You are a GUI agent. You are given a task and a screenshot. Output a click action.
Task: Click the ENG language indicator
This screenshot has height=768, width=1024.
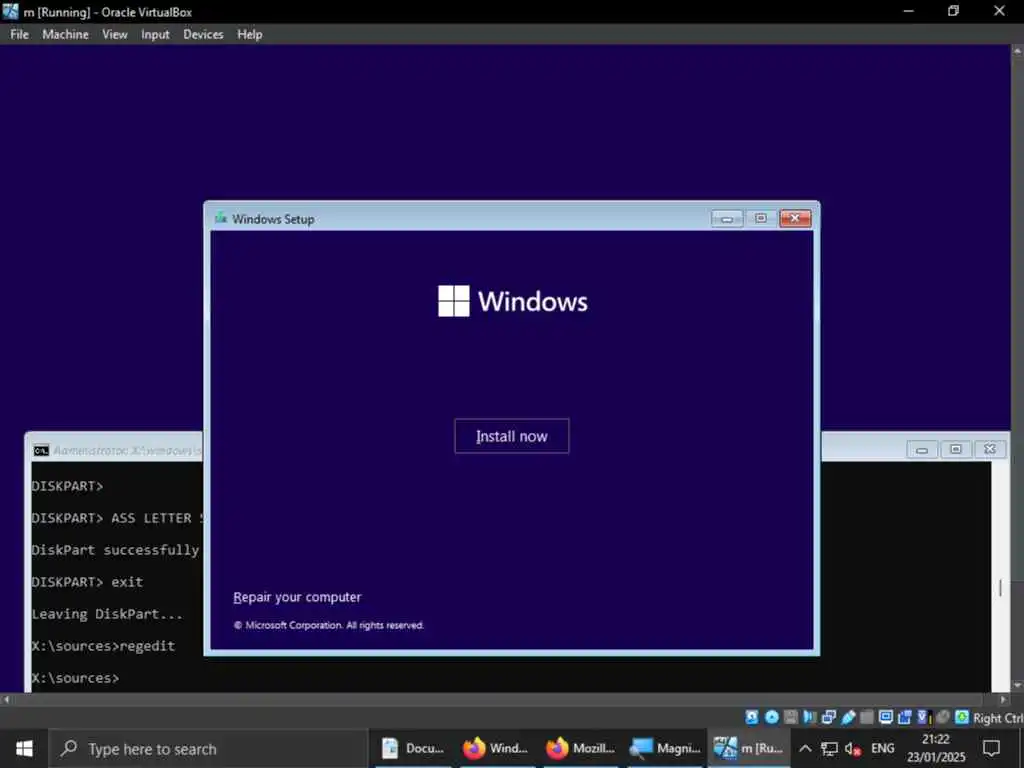coord(882,748)
